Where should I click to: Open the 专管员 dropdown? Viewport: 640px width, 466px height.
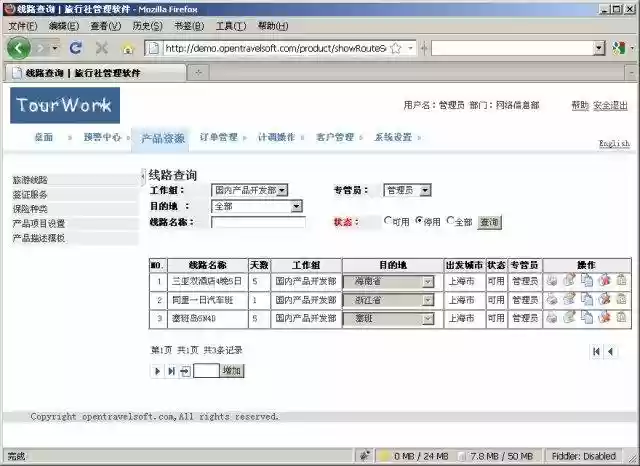(x=407, y=190)
